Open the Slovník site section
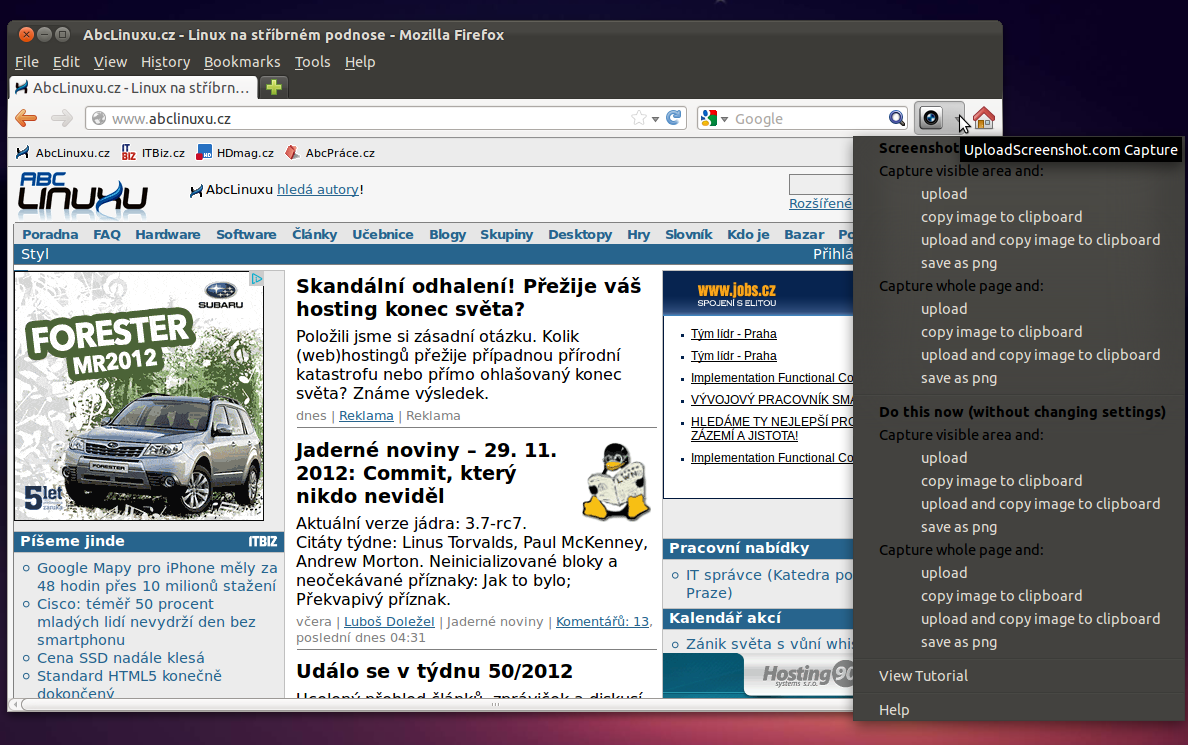This screenshot has width=1188, height=745. [688, 234]
